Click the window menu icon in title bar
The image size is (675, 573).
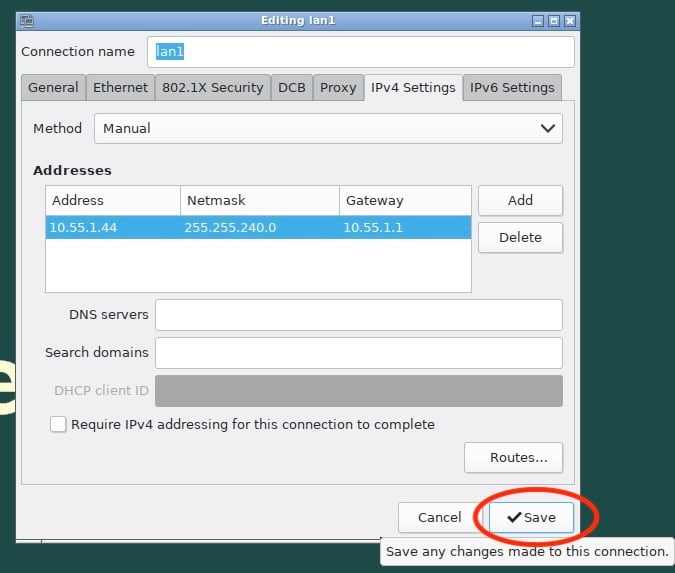coord(26,20)
